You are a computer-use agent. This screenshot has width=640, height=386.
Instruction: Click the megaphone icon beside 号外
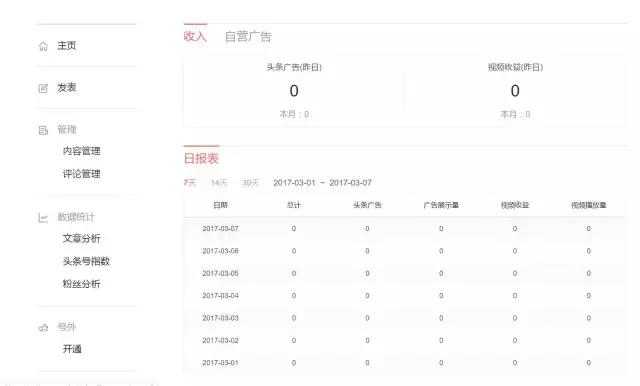point(43,328)
